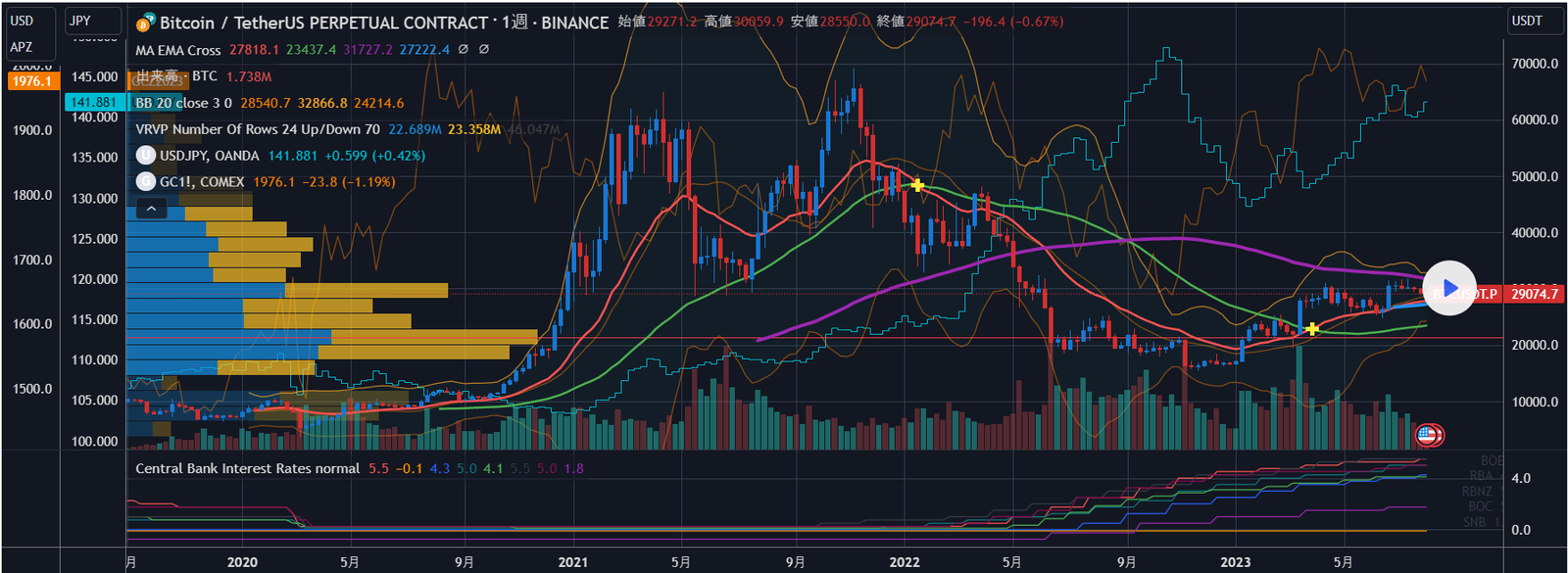Click the red 29074.7 current price label
The height and width of the screenshot is (573, 1568).
pos(1534,294)
